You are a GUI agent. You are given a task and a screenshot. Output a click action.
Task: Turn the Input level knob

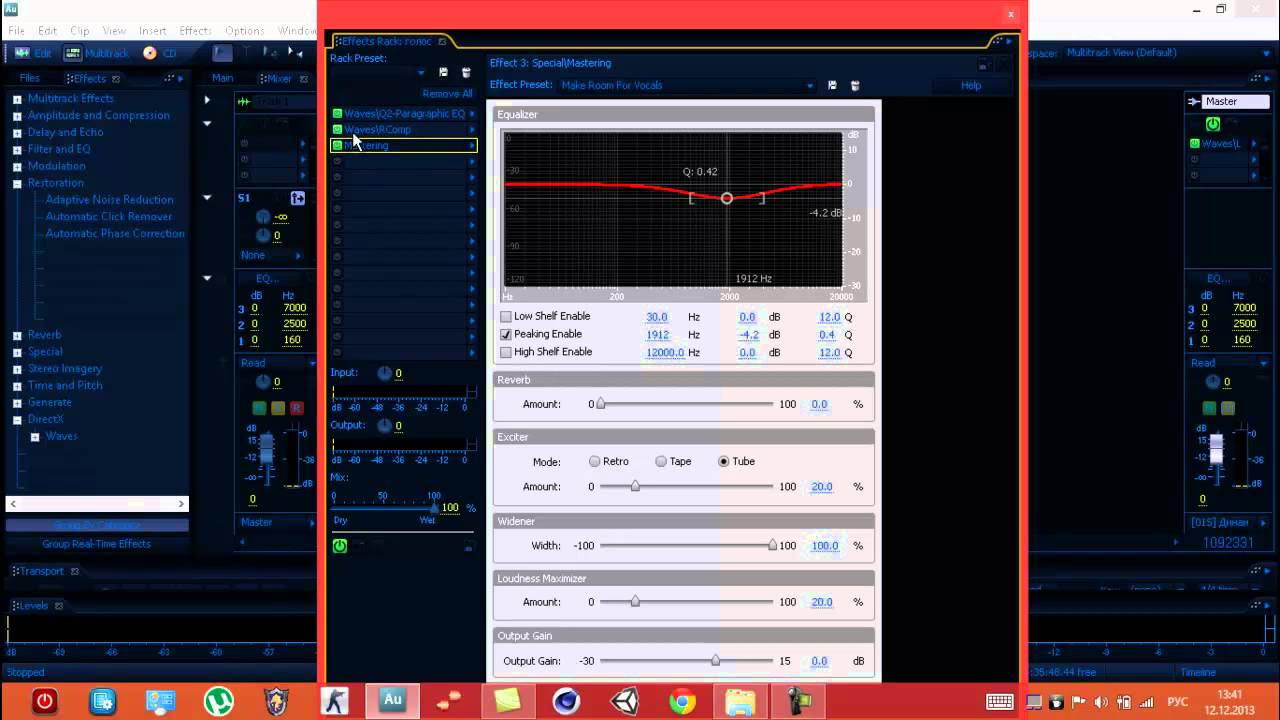click(x=384, y=373)
